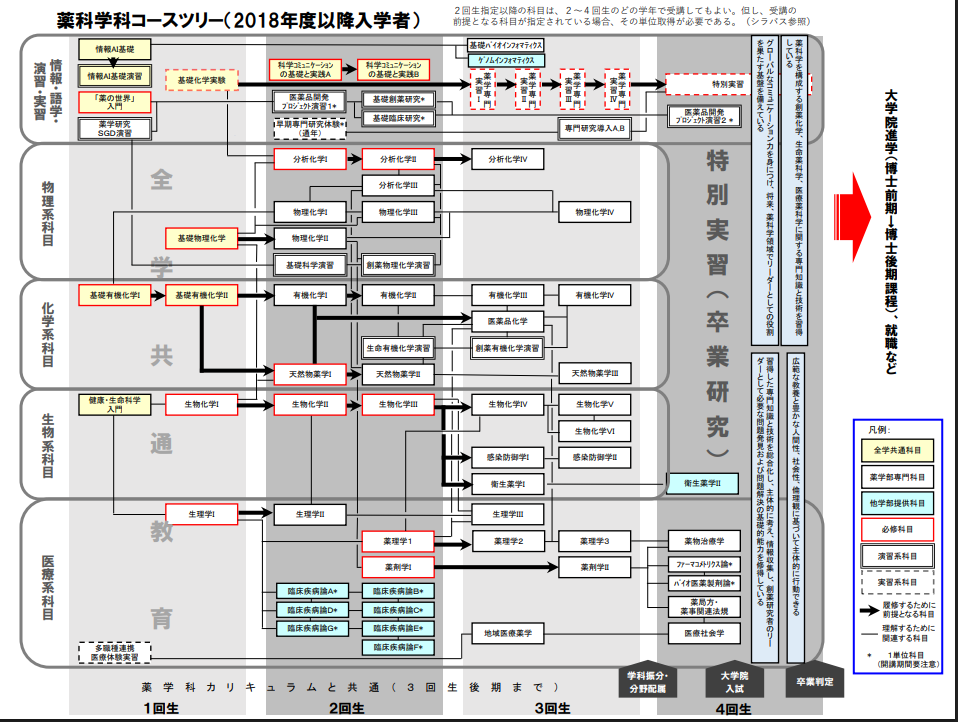Viewport: 958px width, 722px height.
Task: Click the 情報AI基礎 course box
Action: (x=114, y=49)
